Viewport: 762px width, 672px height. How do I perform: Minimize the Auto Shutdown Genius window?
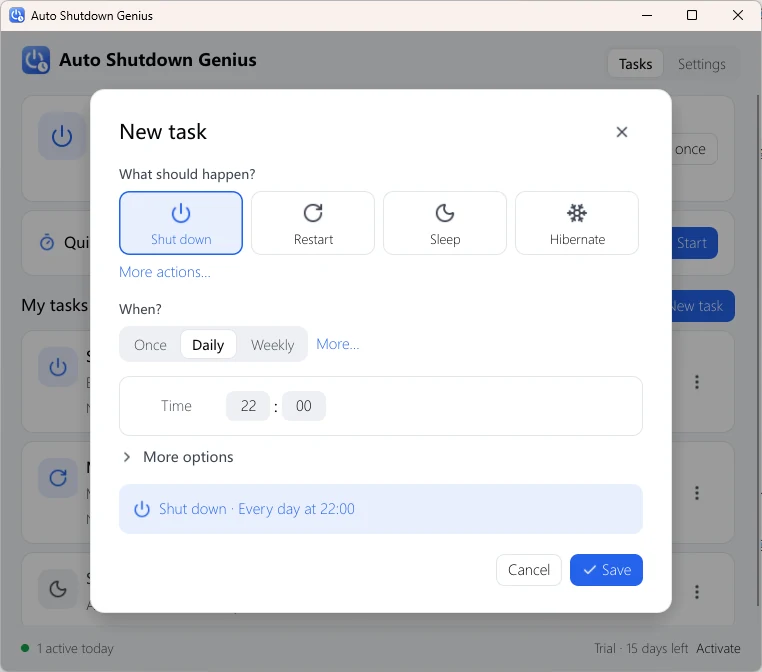click(x=647, y=16)
